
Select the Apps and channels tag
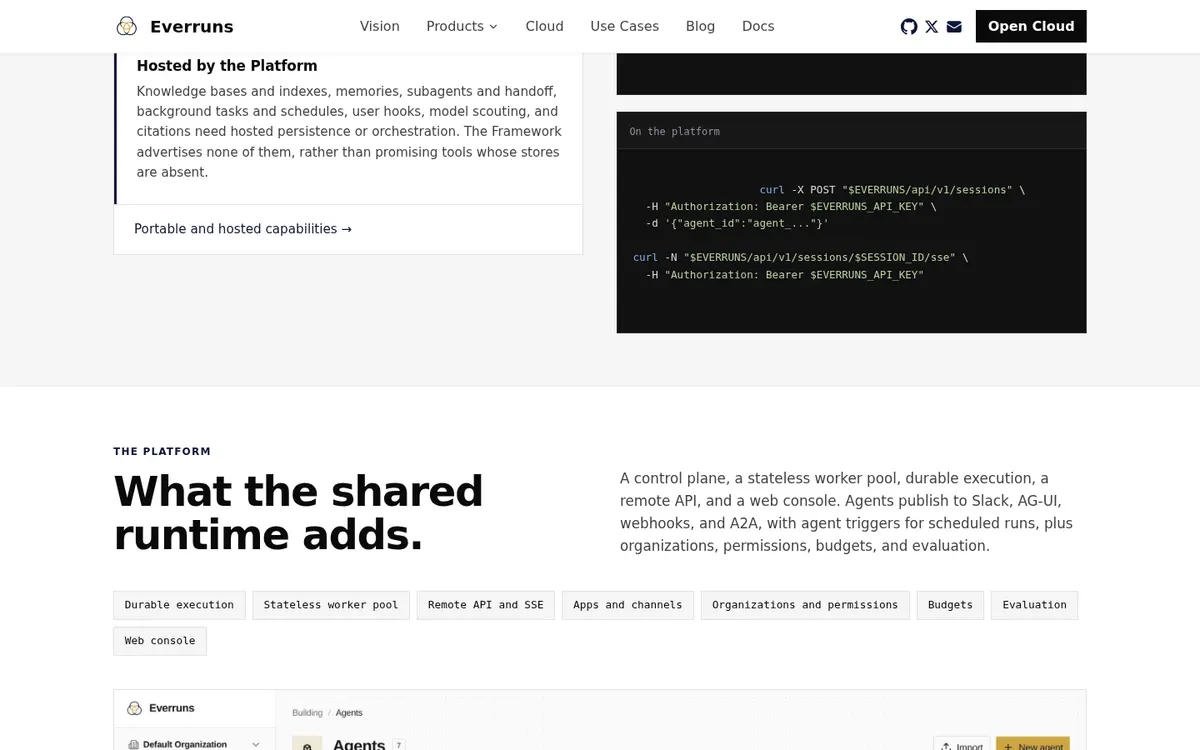click(x=628, y=605)
